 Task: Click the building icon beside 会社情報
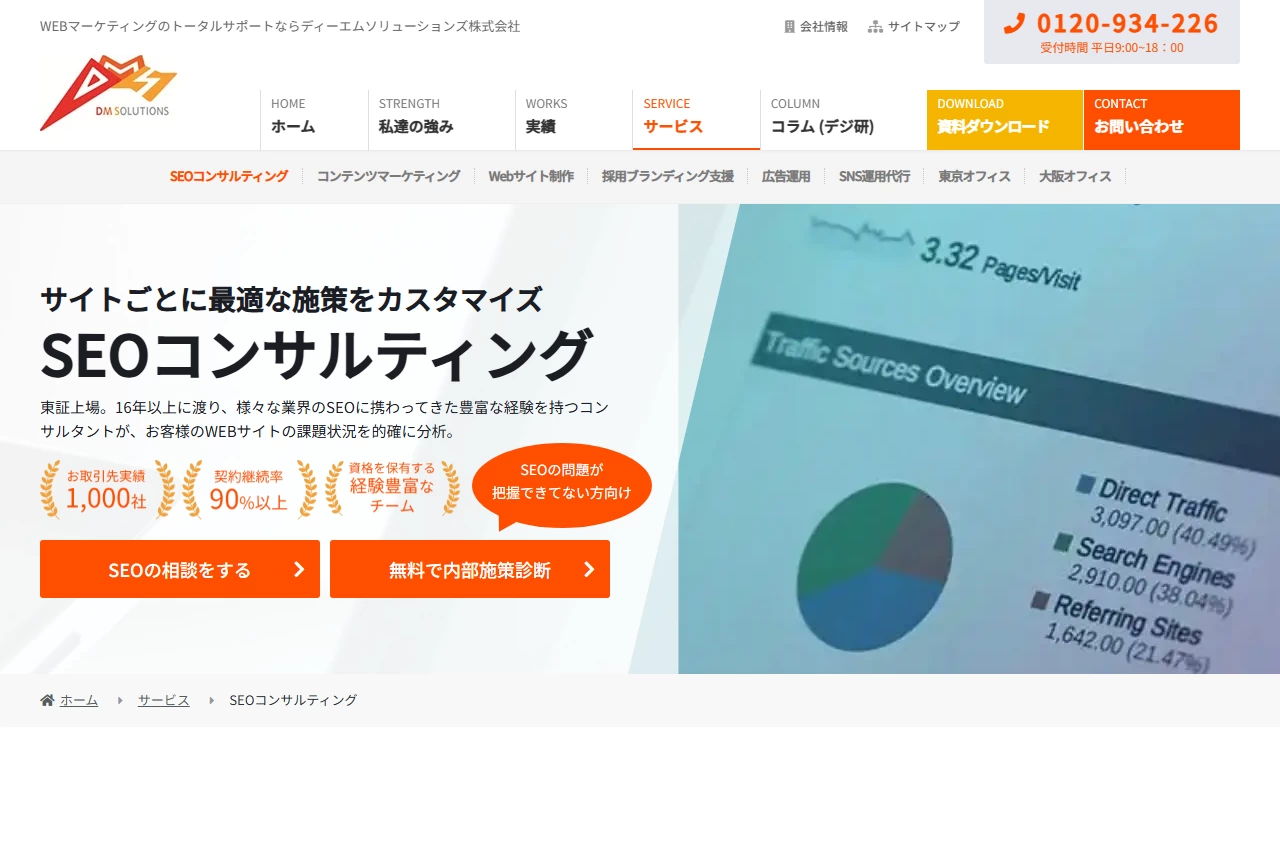(x=789, y=27)
